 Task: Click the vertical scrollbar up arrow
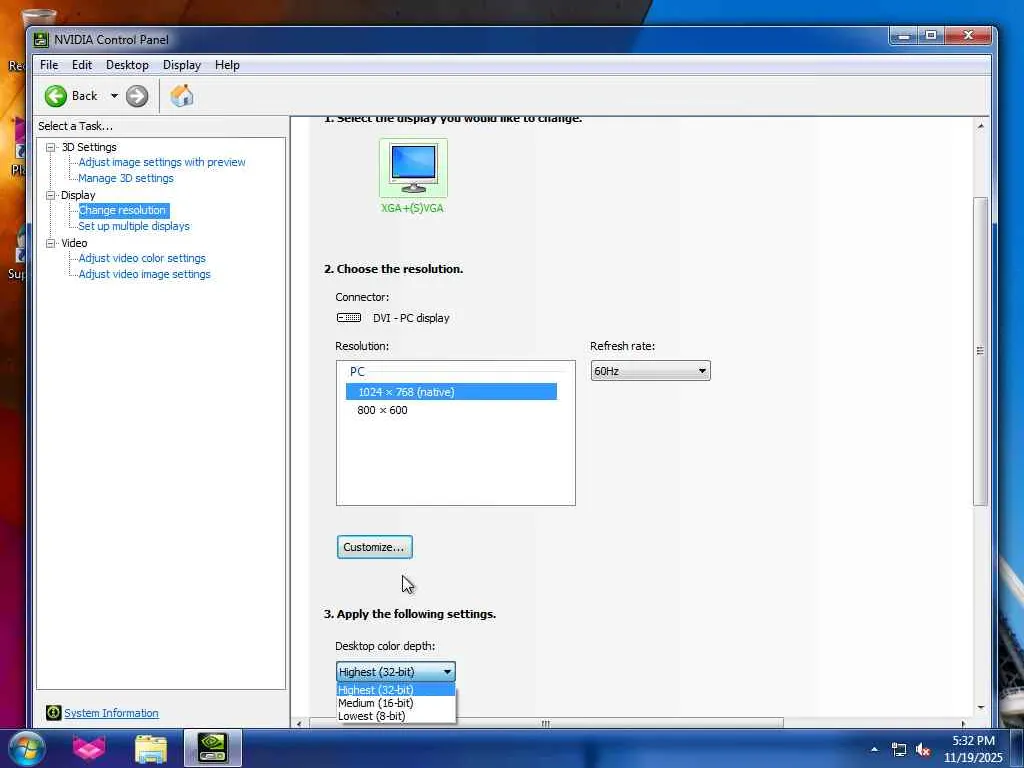coord(980,125)
